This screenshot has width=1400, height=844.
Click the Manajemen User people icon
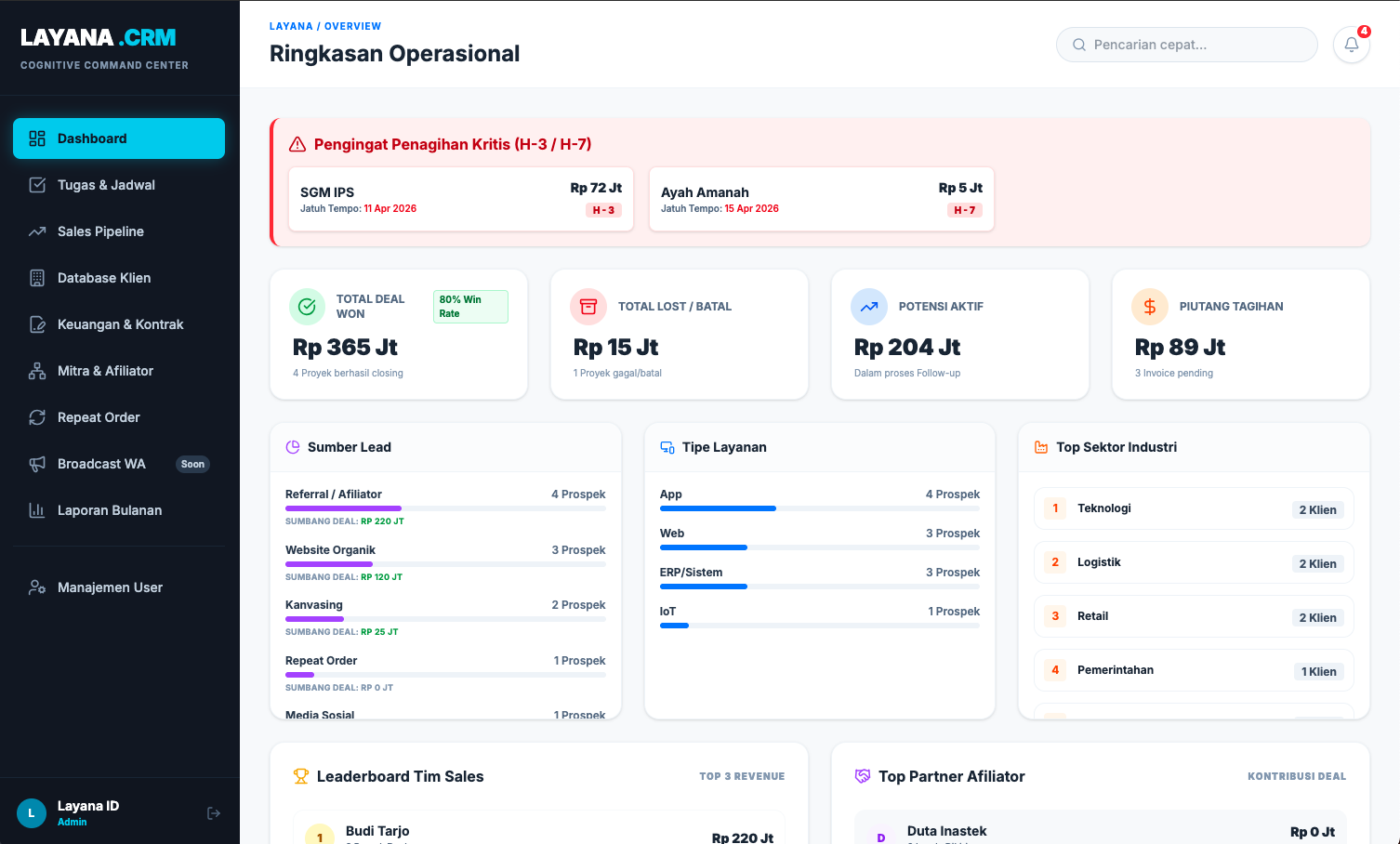36,587
